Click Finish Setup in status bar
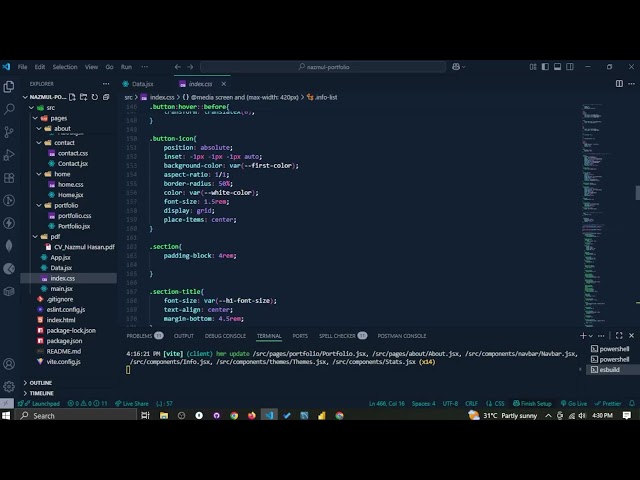The width and height of the screenshot is (640, 480). point(532,403)
